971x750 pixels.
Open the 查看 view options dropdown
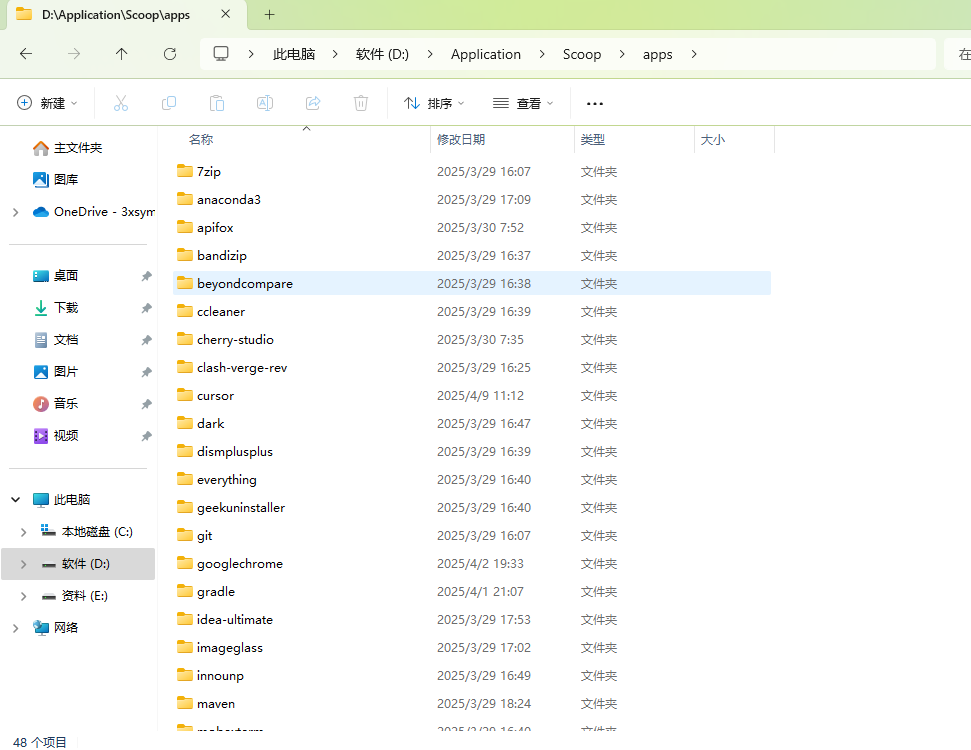click(x=523, y=103)
